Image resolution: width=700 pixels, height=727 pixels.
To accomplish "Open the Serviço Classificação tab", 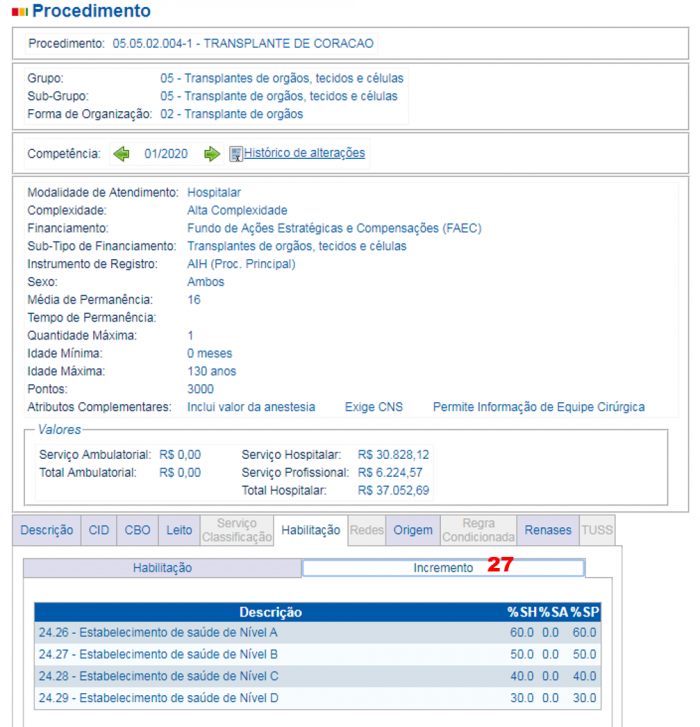I will click(237, 530).
